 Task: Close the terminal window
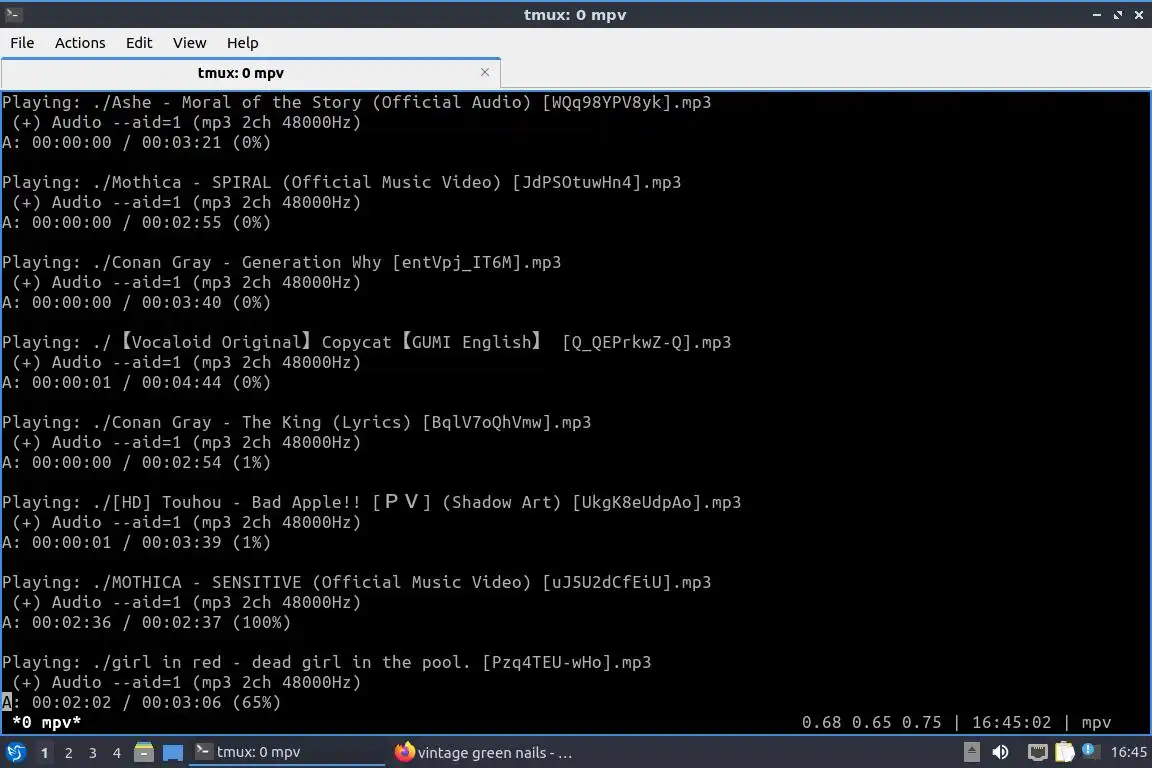(x=1139, y=15)
